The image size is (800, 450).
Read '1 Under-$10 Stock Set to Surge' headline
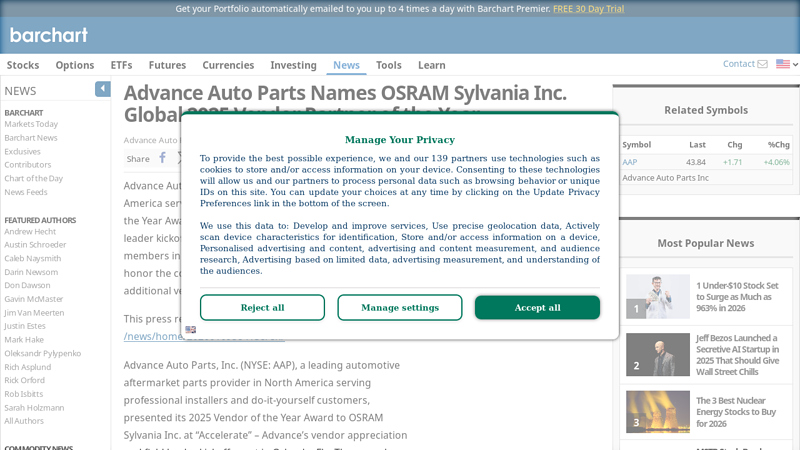click(x=737, y=297)
